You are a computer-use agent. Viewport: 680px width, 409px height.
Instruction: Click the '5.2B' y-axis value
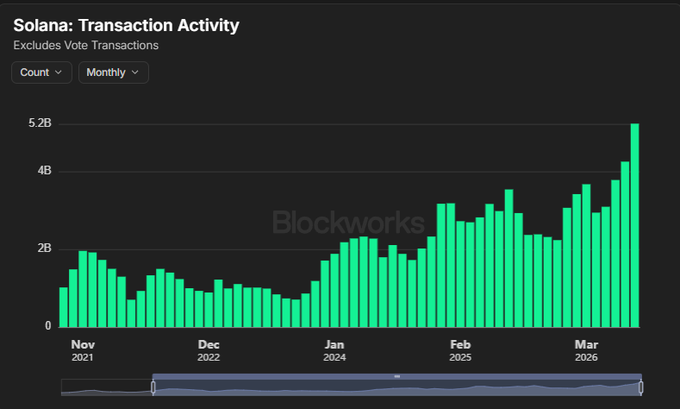(40, 123)
